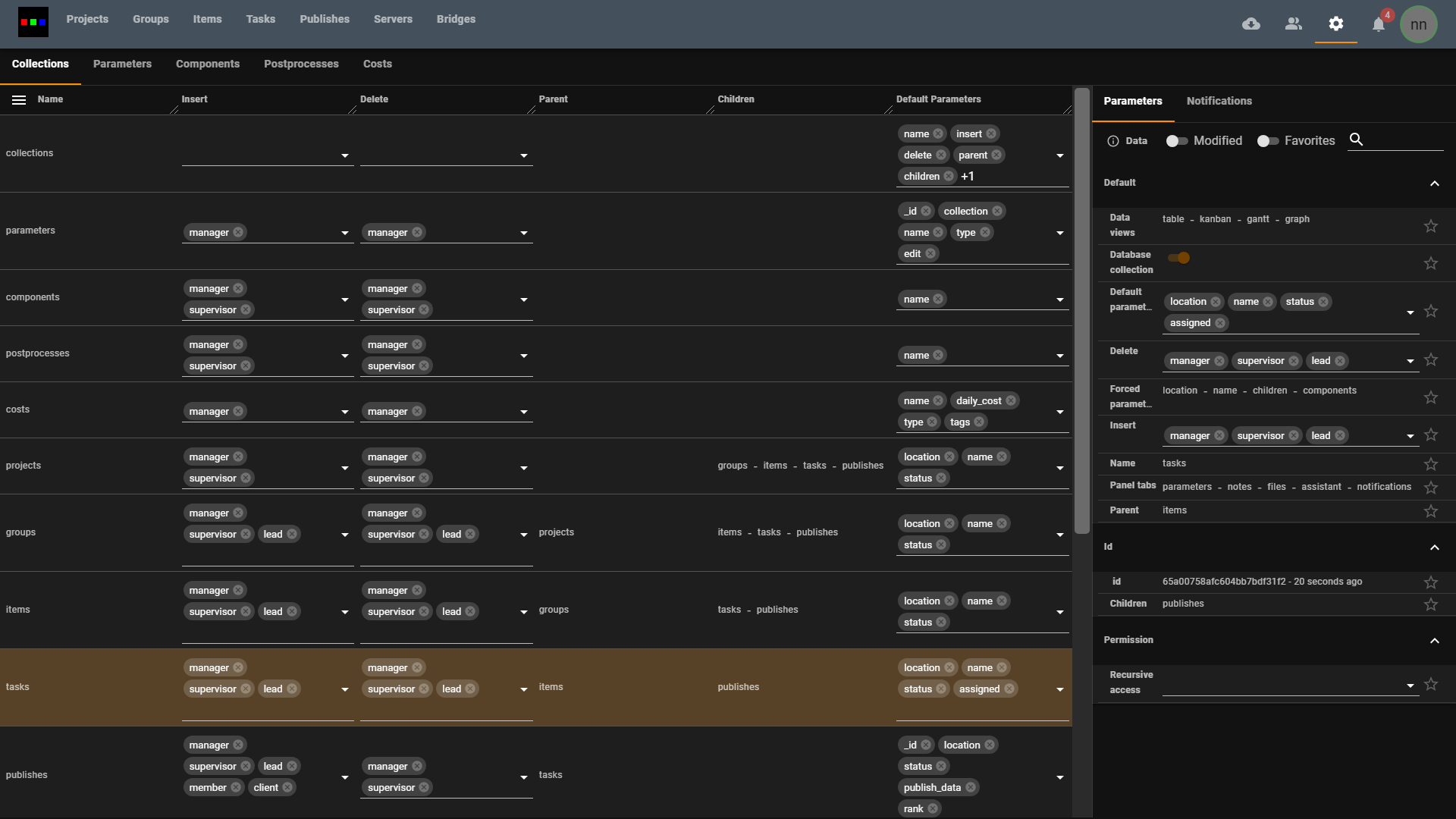Click the search magnifier icon
This screenshot has height=819, width=1456.
pos(1357,140)
